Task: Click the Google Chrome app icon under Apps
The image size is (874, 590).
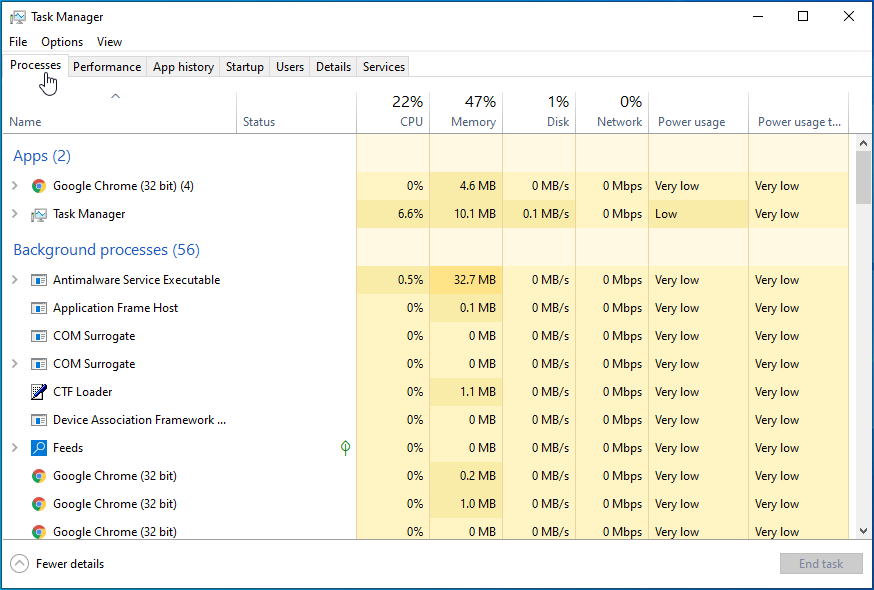Action: pos(39,186)
